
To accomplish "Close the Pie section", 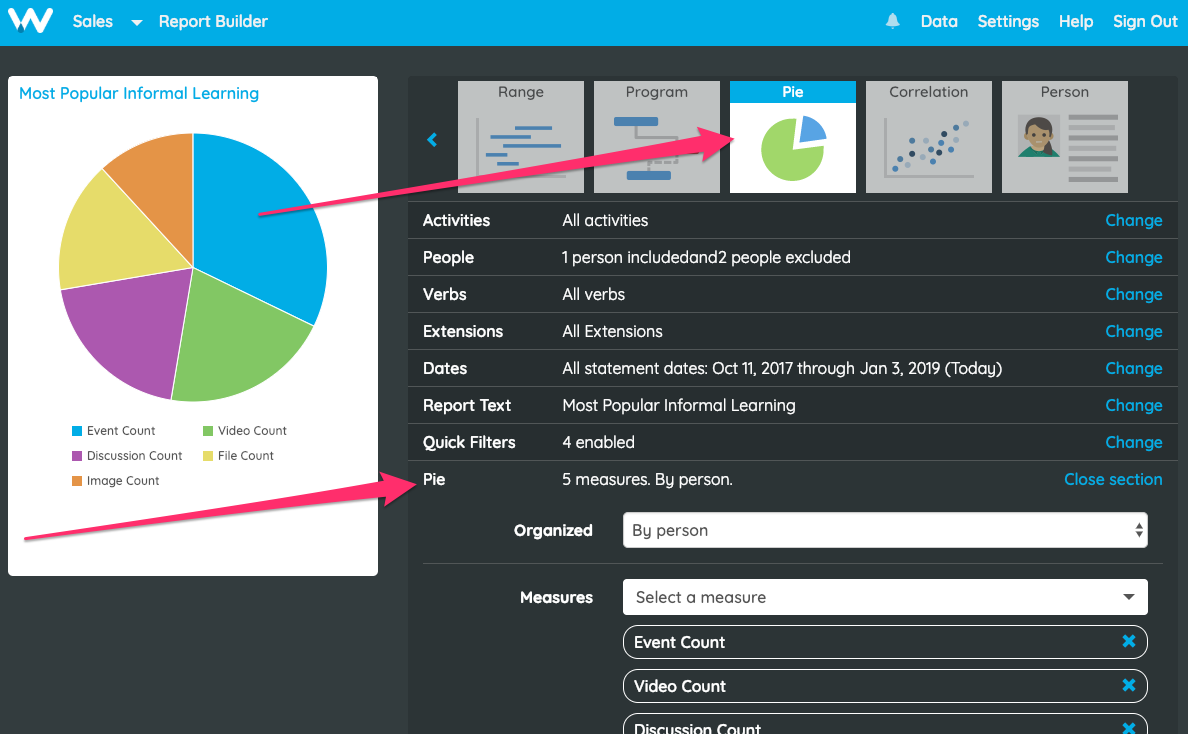I will [x=1113, y=479].
